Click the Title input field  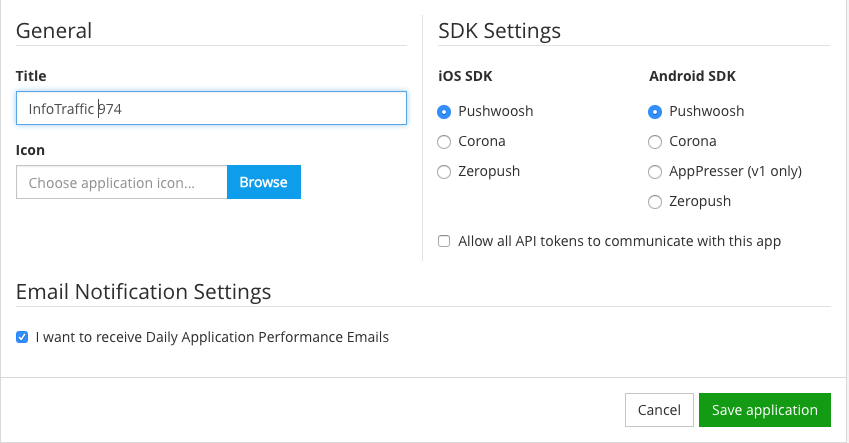point(211,108)
